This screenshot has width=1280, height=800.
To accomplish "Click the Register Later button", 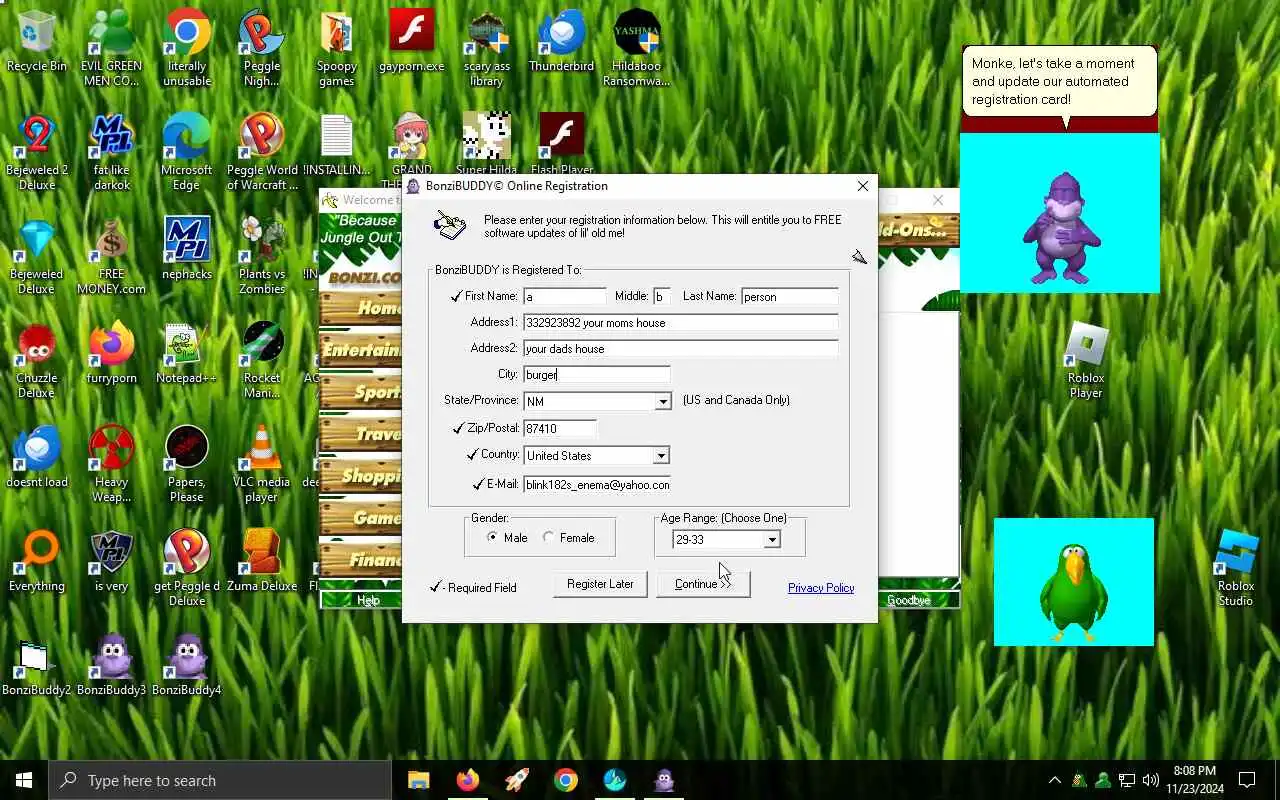I will pos(600,584).
